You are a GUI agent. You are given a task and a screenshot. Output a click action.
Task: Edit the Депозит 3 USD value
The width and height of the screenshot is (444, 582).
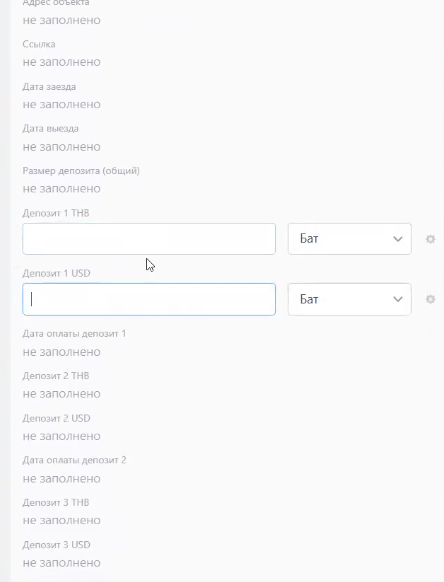pyautogui.click(x=62, y=563)
